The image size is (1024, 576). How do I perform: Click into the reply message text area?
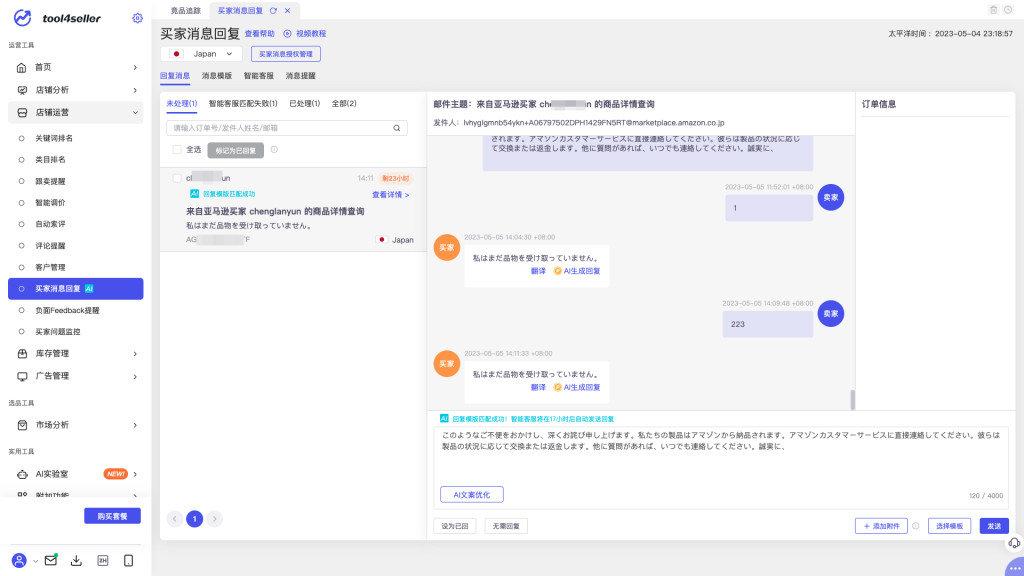click(x=721, y=455)
